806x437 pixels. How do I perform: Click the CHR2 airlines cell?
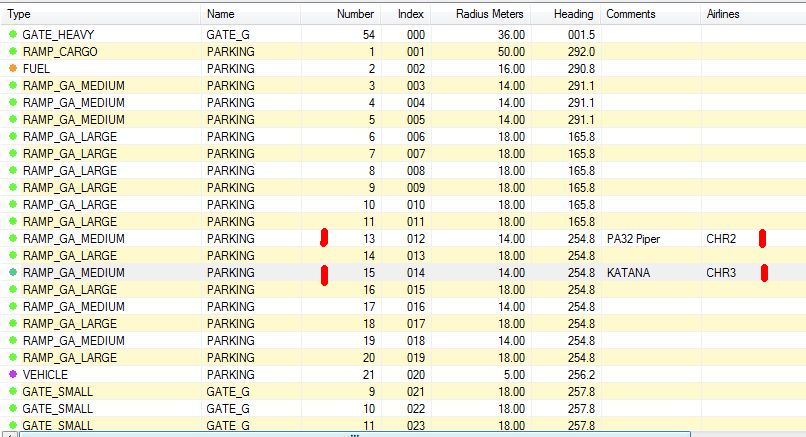721,239
